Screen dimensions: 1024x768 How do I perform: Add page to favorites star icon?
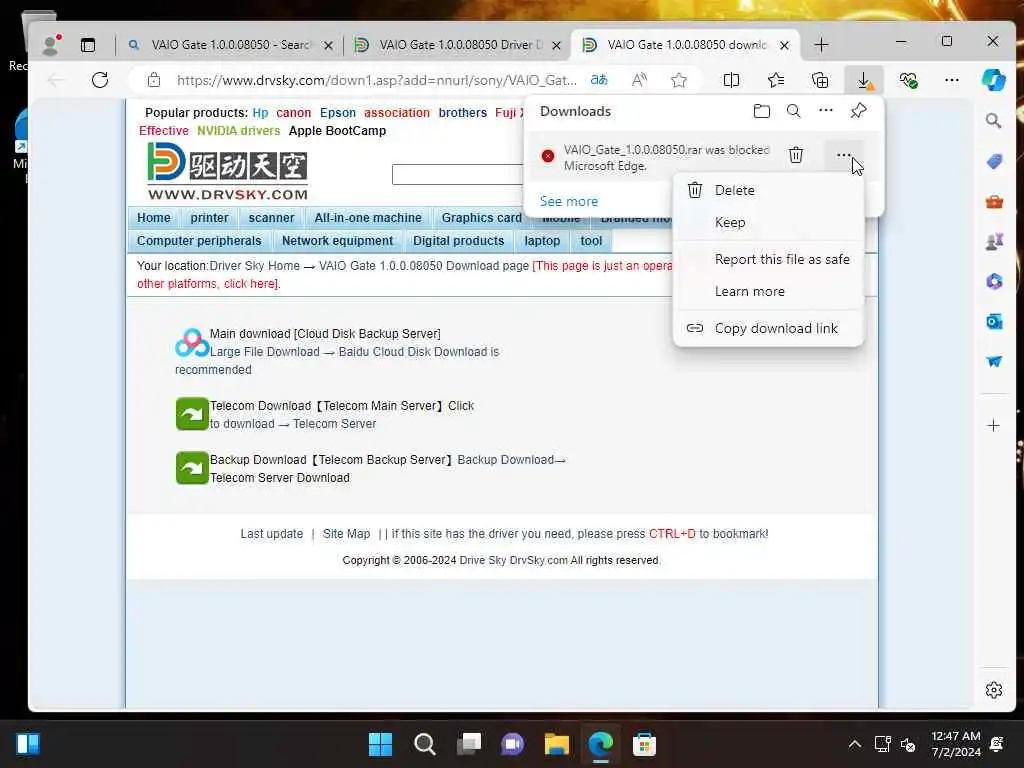point(679,80)
